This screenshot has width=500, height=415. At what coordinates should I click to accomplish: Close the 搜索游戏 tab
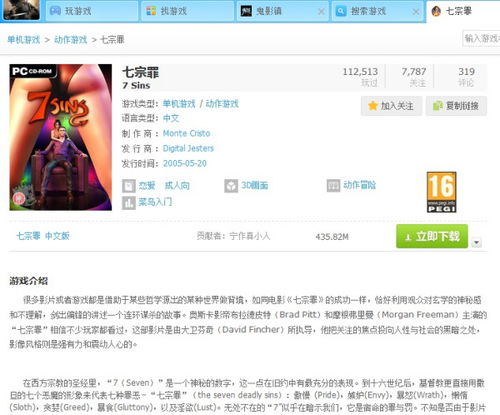pyautogui.click(x=416, y=12)
